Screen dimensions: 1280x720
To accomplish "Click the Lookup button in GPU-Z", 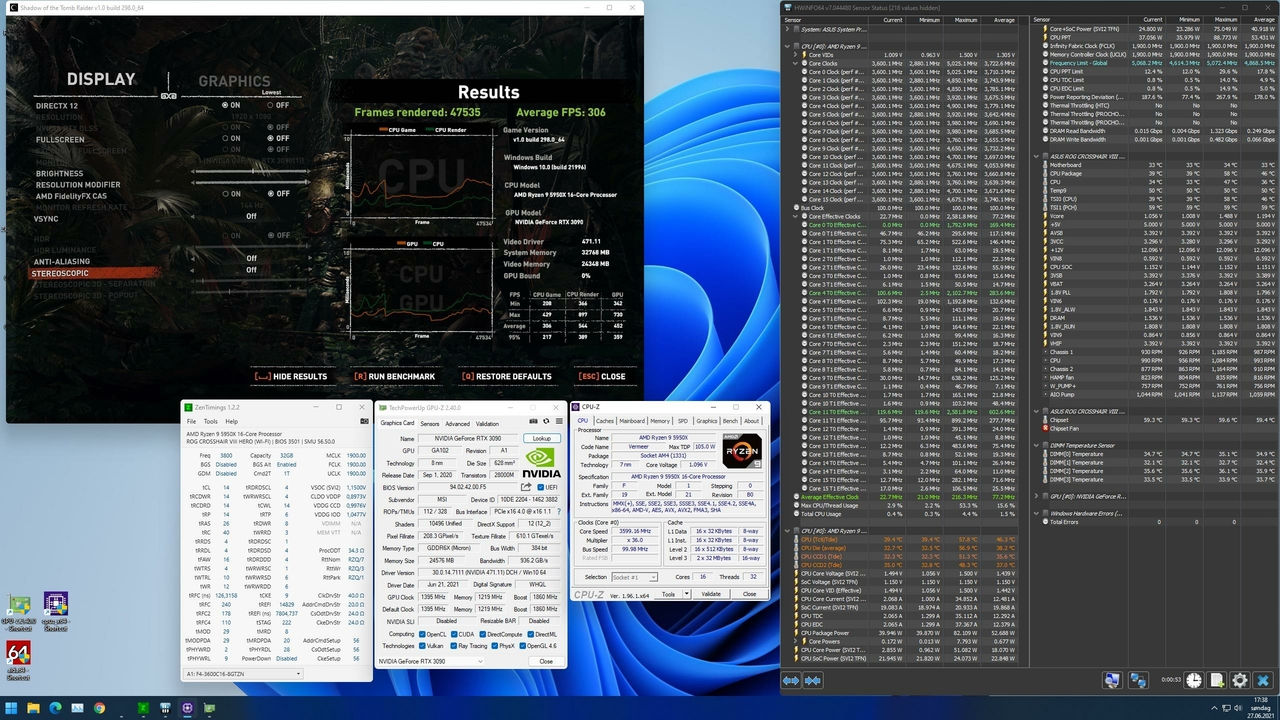I will tap(542, 438).
